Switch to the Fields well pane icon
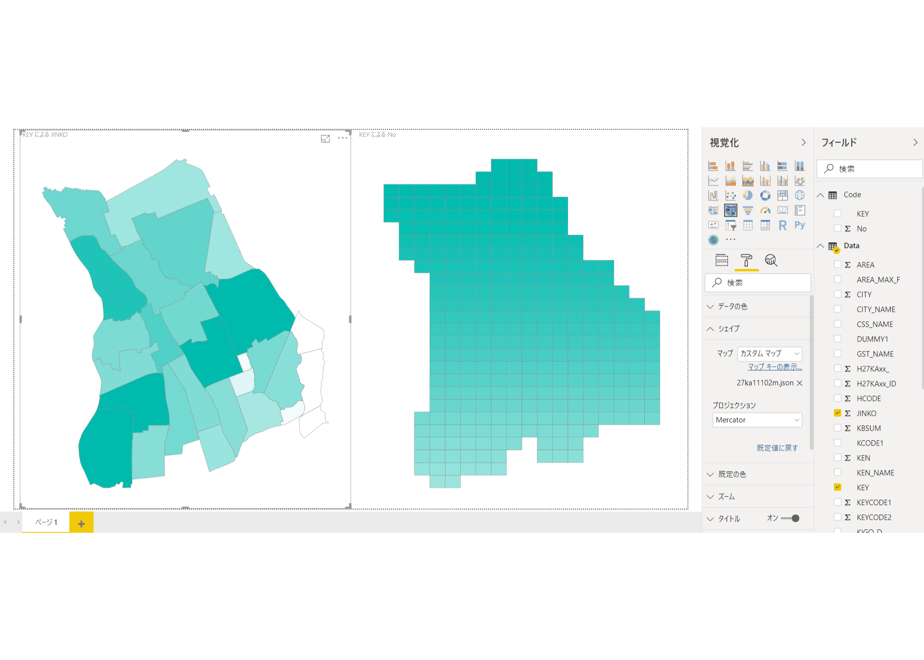The width and height of the screenshot is (924, 660). click(x=721, y=260)
